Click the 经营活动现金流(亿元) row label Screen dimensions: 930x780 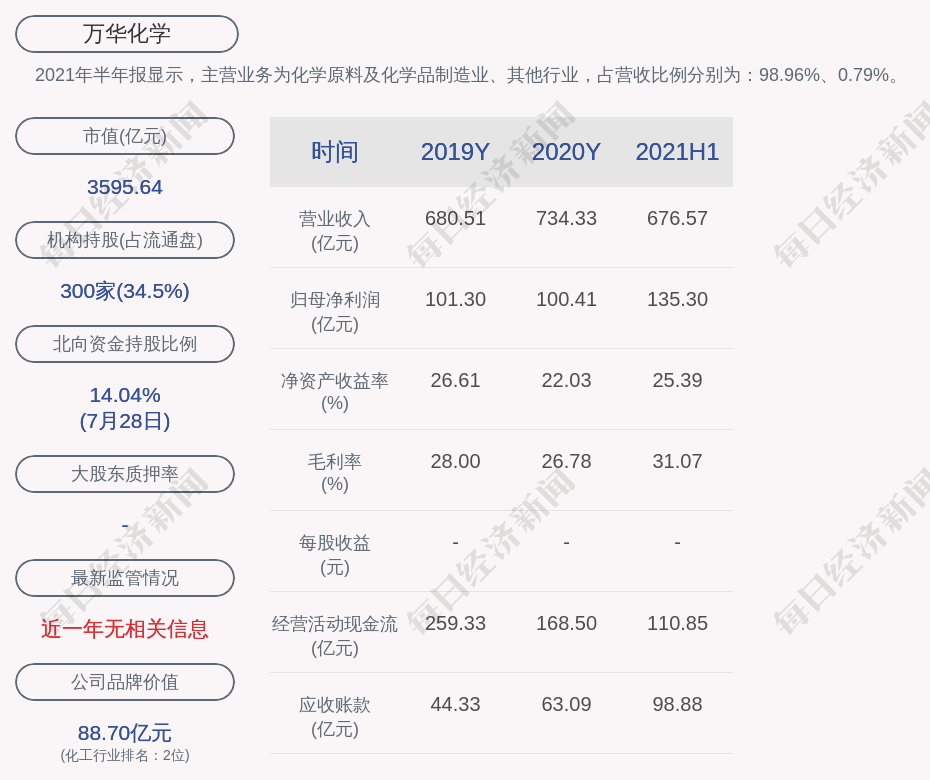(x=335, y=636)
